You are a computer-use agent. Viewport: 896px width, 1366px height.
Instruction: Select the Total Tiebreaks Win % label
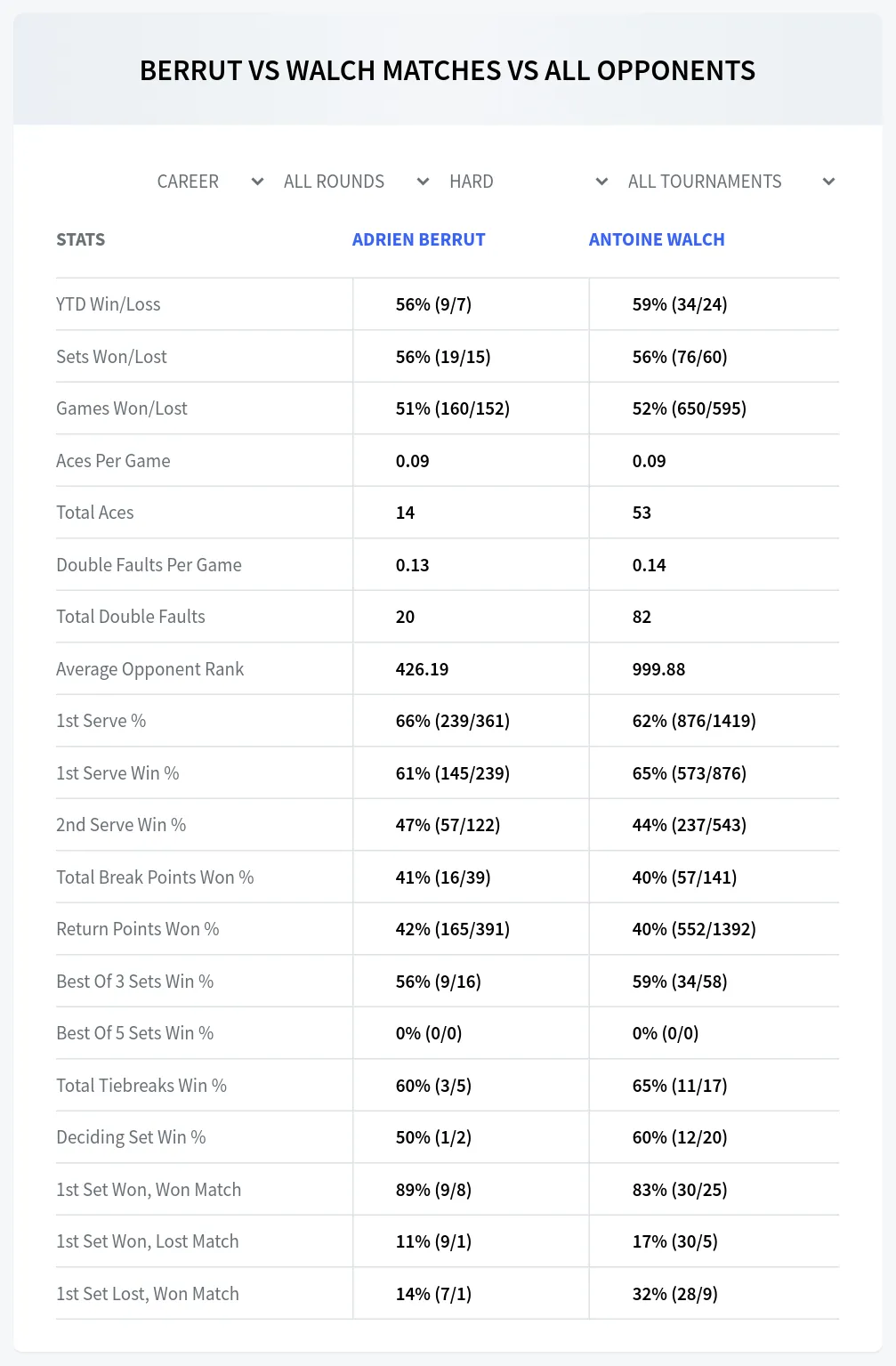pyautogui.click(x=141, y=1086)
